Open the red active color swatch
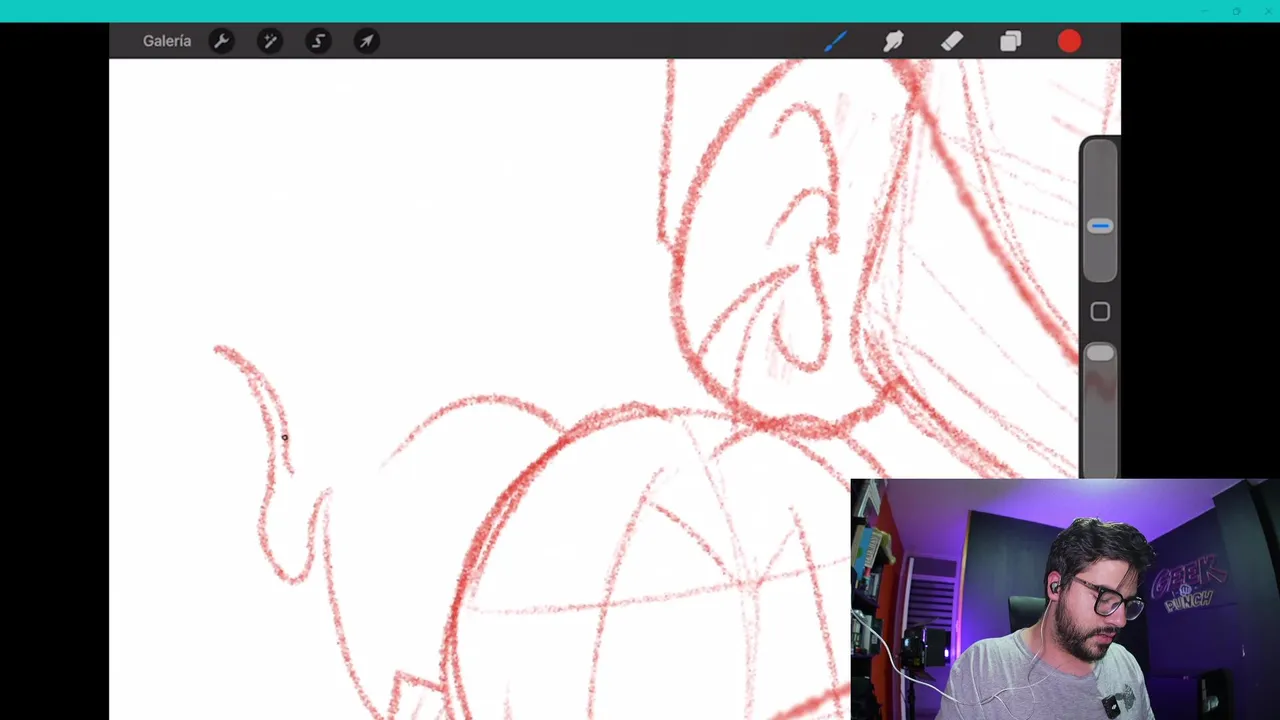The width and height of the screenshot is (1280, 720). (1069, 41)
